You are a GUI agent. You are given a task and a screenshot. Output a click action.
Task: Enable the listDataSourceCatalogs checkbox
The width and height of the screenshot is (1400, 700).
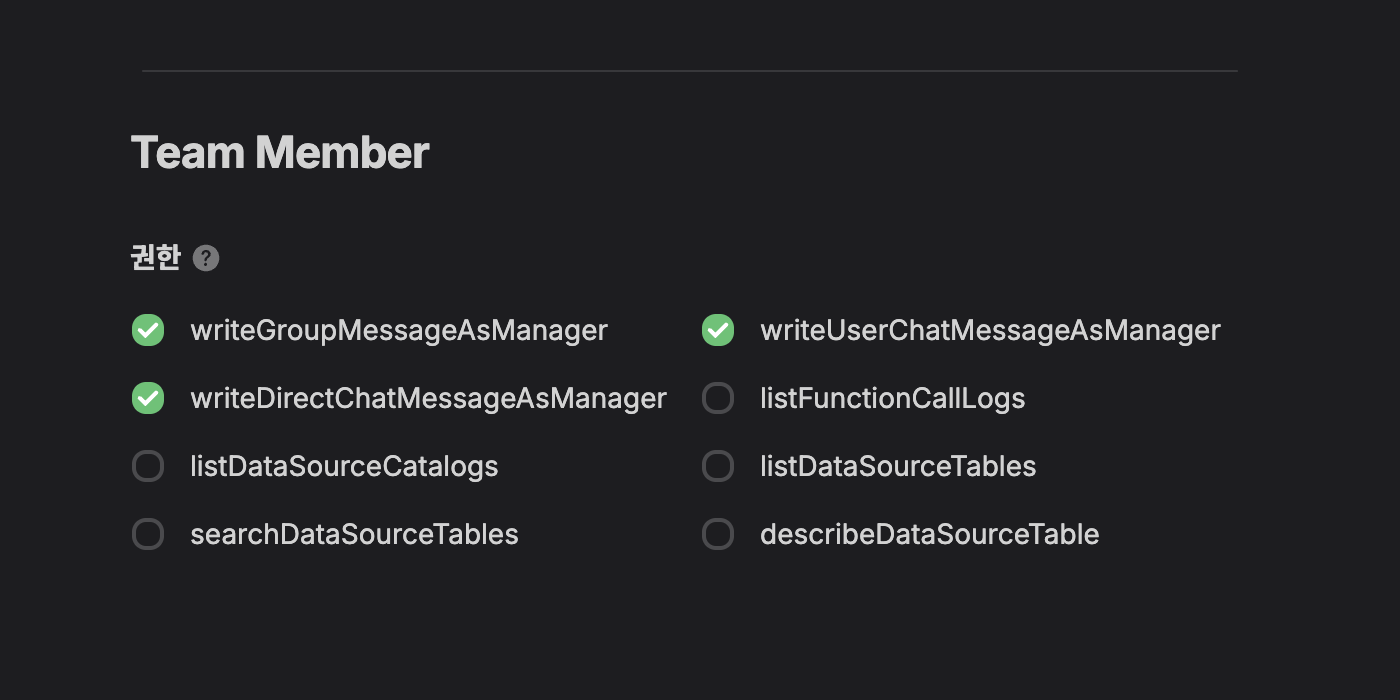point(148,466)
